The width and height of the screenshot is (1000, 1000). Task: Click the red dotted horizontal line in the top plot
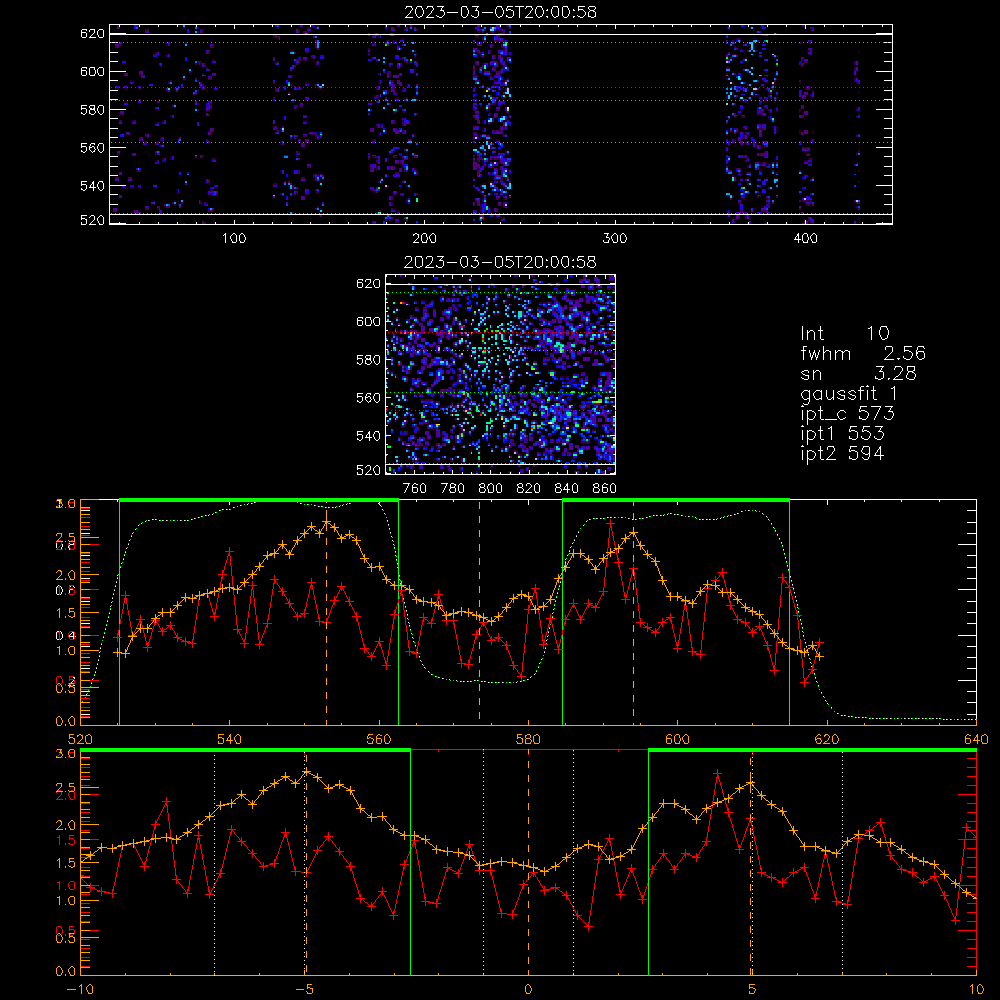(501, 87)
